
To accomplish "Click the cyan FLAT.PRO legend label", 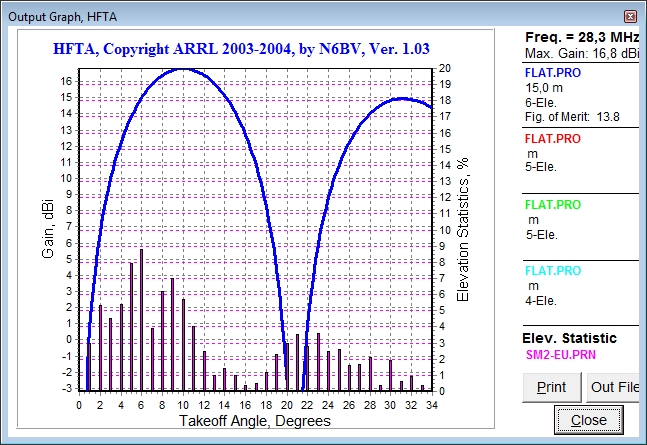I will coord(553,271).
